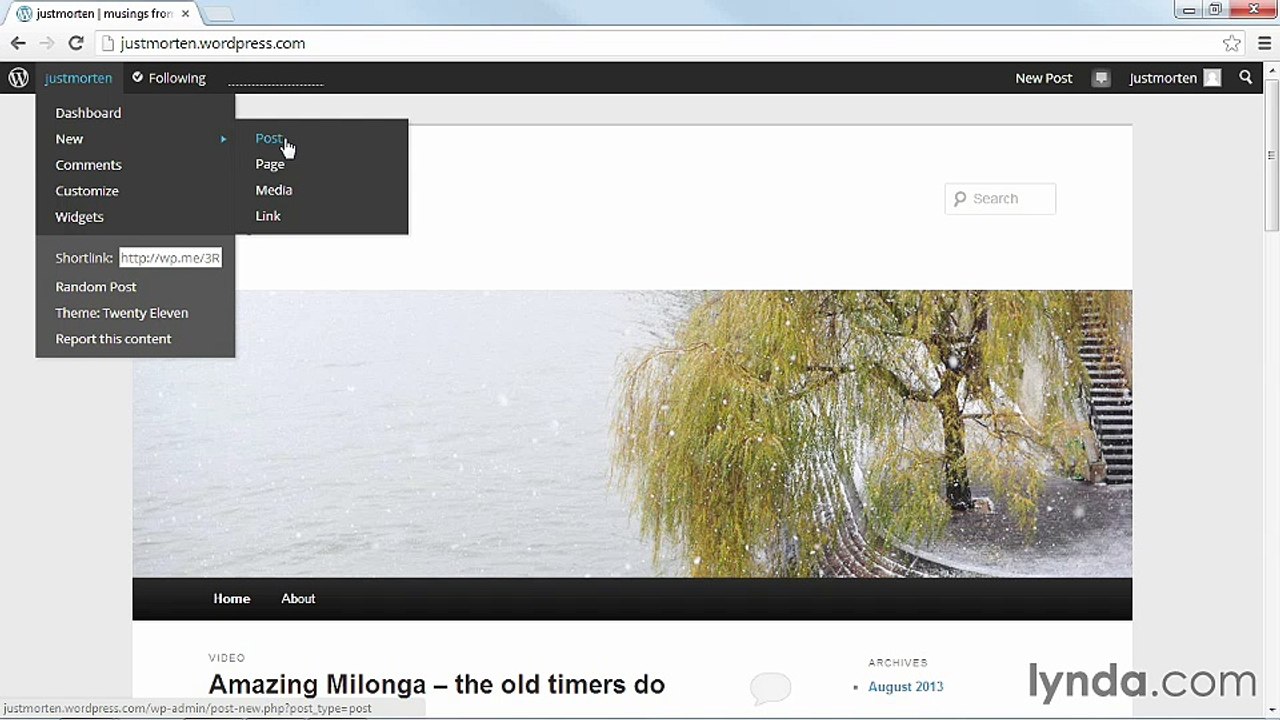The width and height of the screenshot is (1280, 720).
Task: Click the justmorten user avatar
Action: tap(1212, 78)
